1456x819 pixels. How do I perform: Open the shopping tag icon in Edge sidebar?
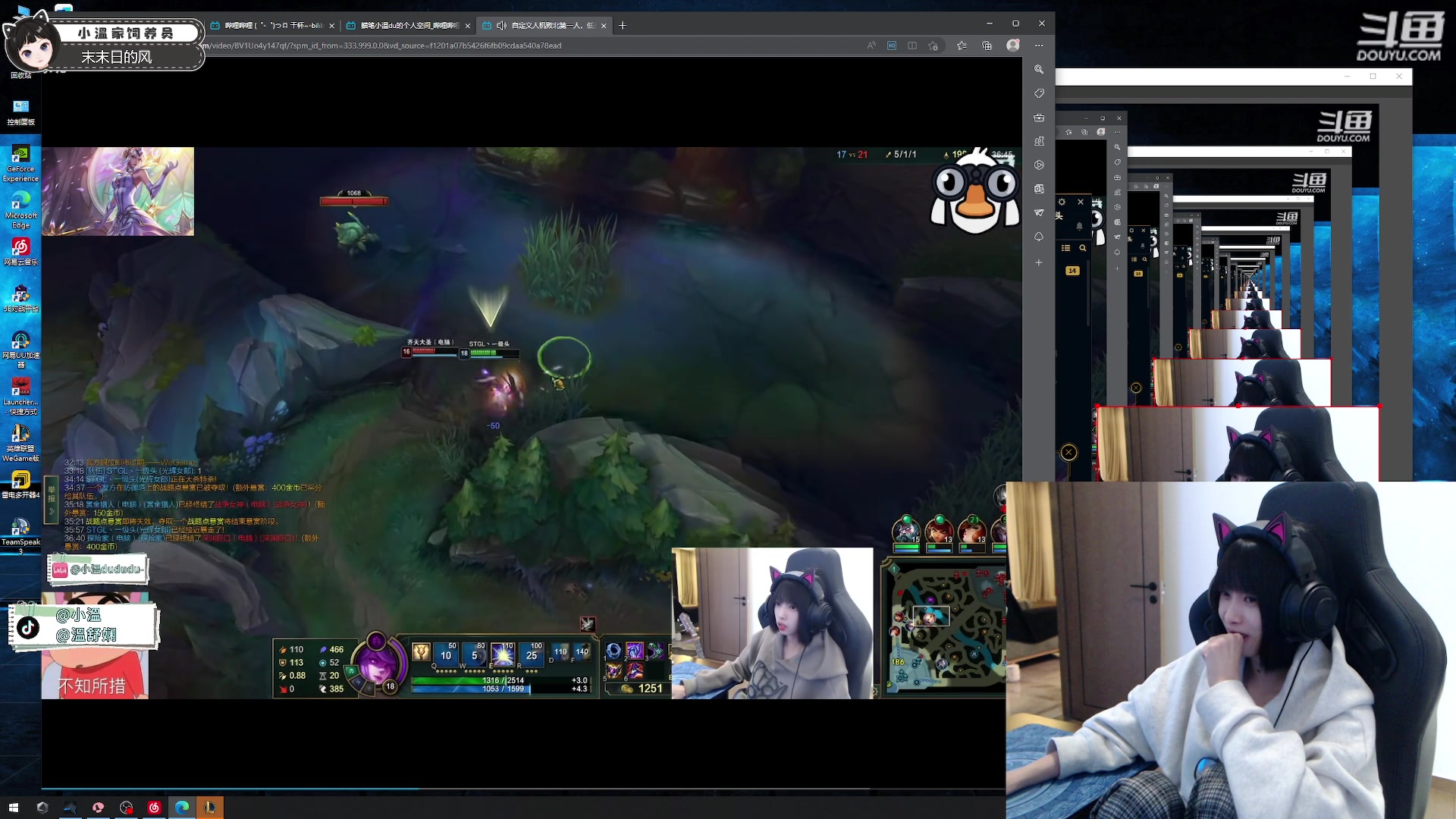[x=1039, y=93]
